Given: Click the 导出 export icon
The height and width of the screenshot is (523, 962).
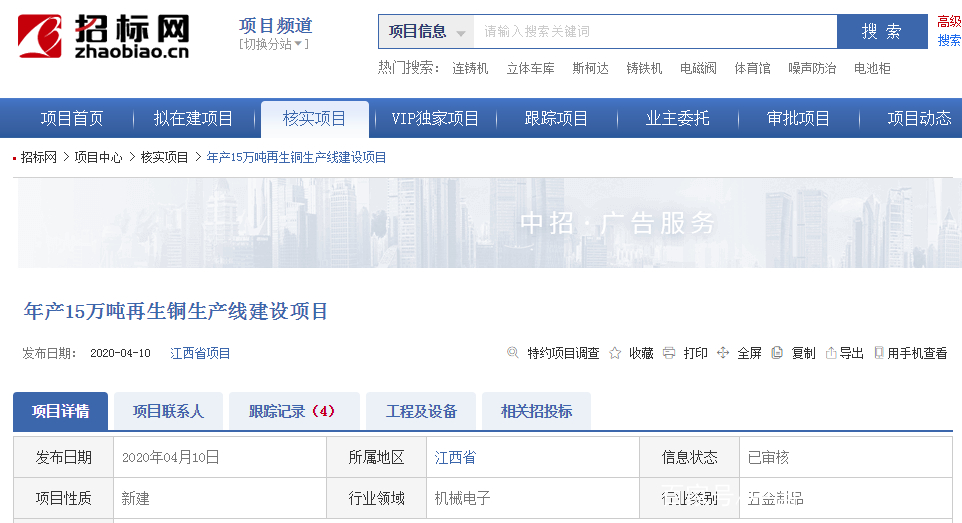Looking at the screenshot, I should tap(830, 353).
